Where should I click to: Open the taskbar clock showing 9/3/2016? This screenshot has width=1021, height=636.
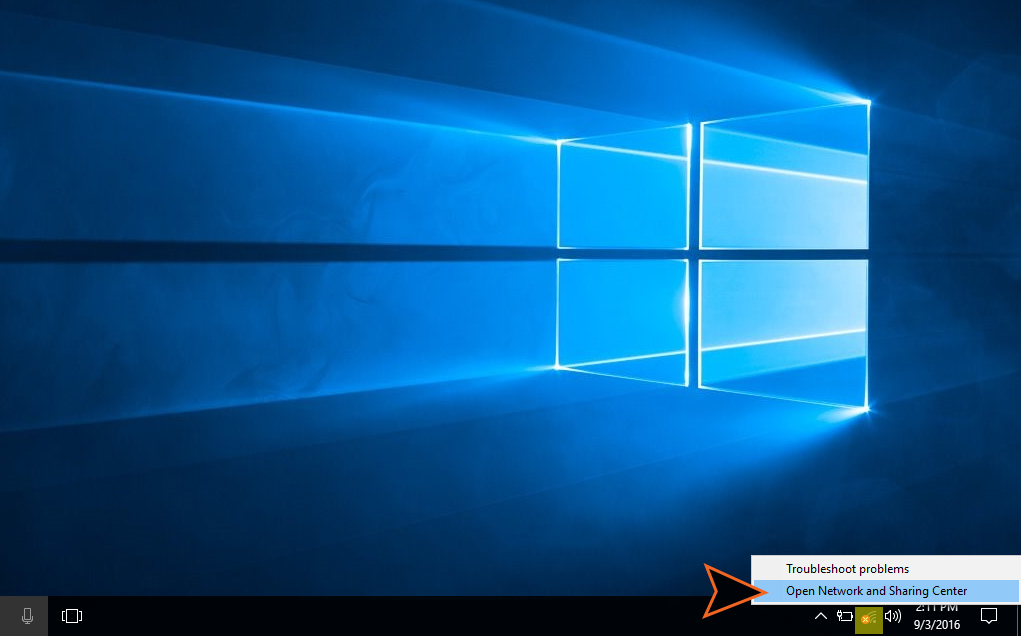coord(936,617)
